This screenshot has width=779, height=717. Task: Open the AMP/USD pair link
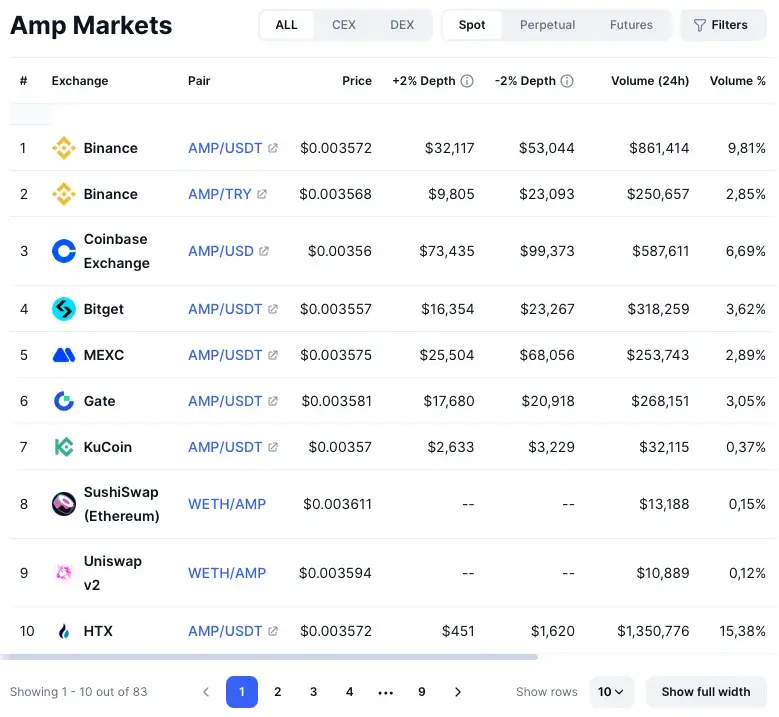tap(221, 251)
